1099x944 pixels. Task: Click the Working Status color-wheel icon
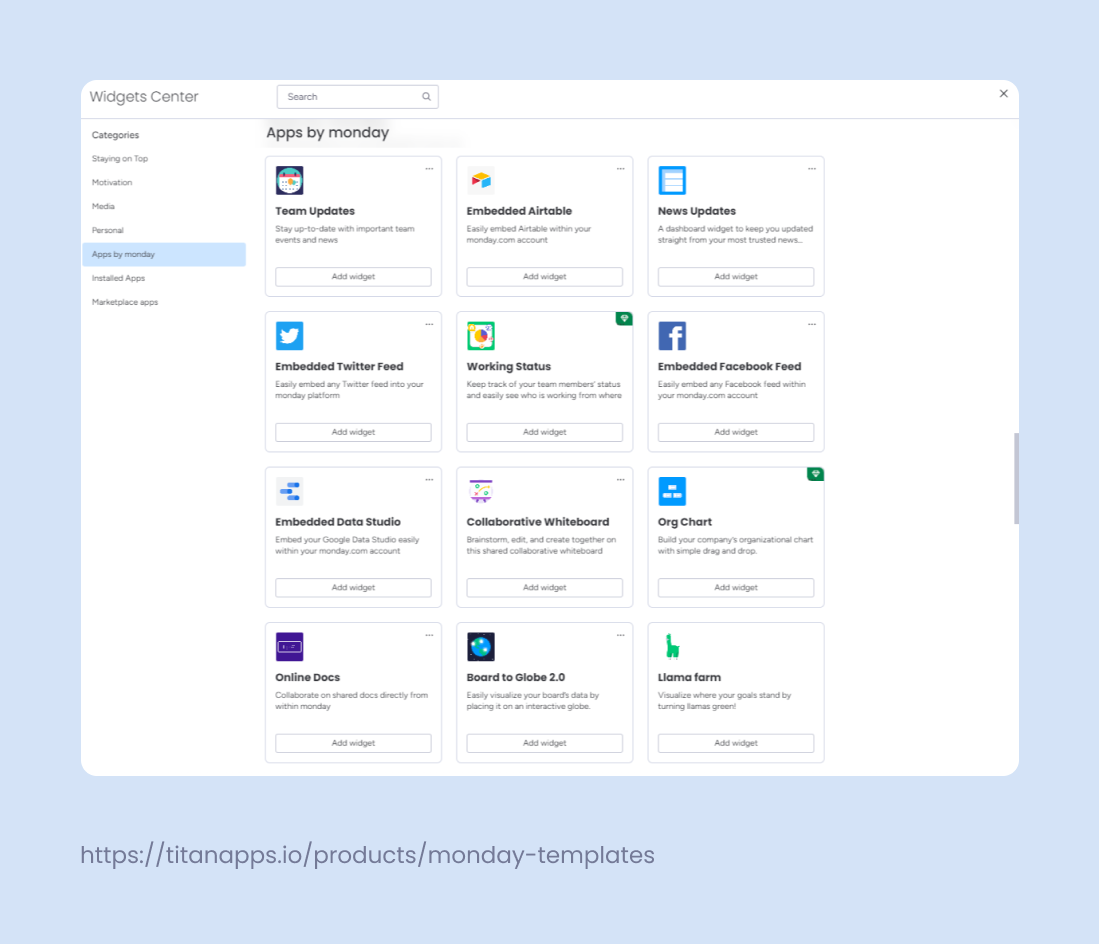click(x=480, y=336)
